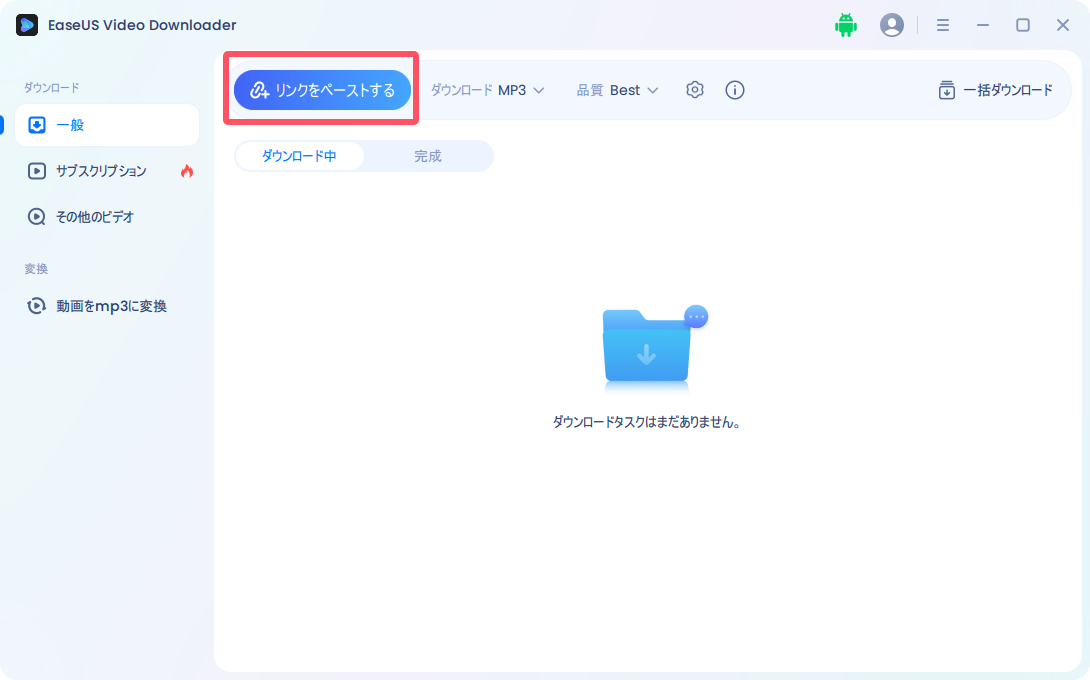Image resolution: width=1090 pixels, height=680 pixels.
Task: Open the user account icon
Action: (x=892, y=25)
